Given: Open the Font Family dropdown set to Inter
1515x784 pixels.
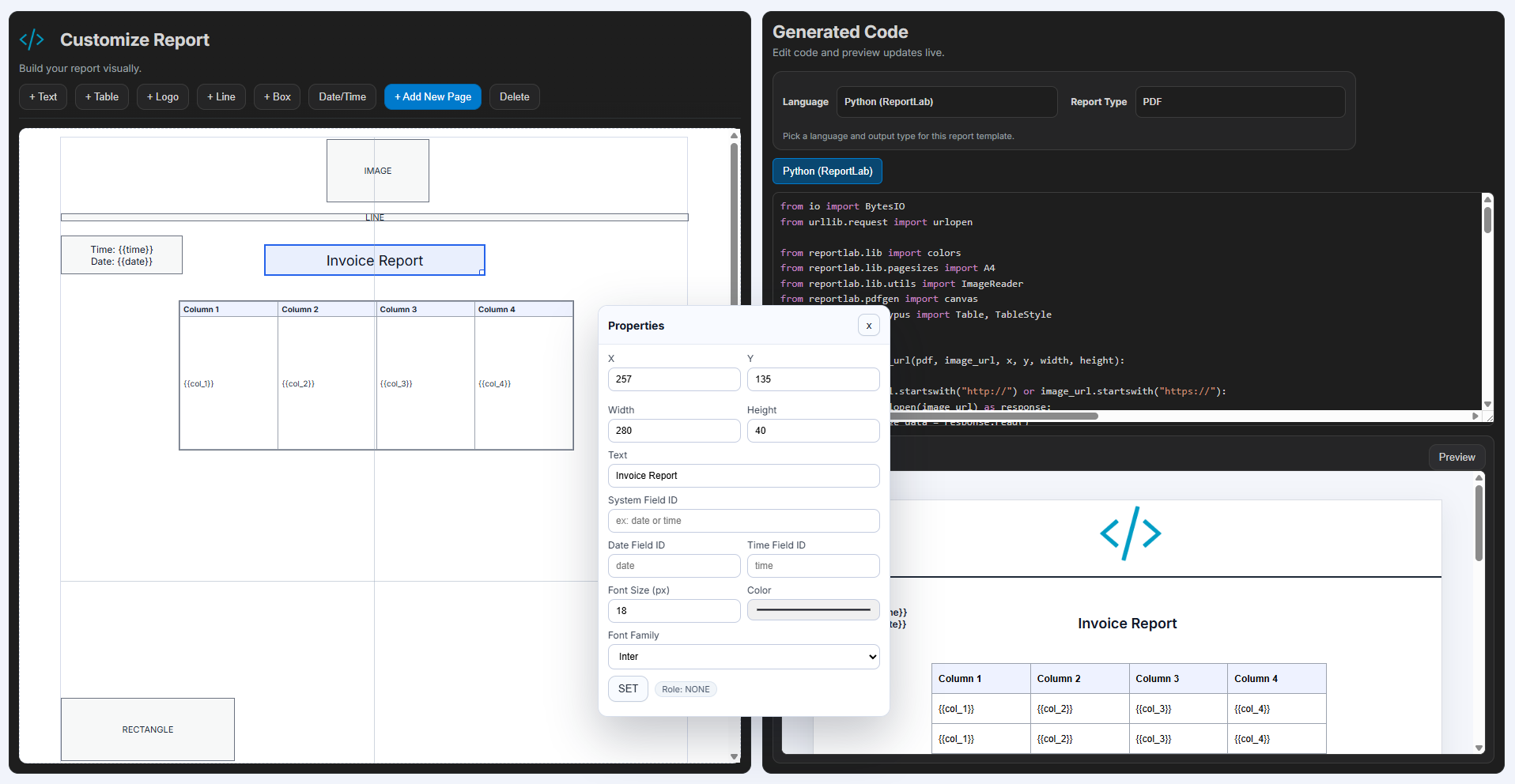Looking at the screenshot, I should click(x=742, y=656).
